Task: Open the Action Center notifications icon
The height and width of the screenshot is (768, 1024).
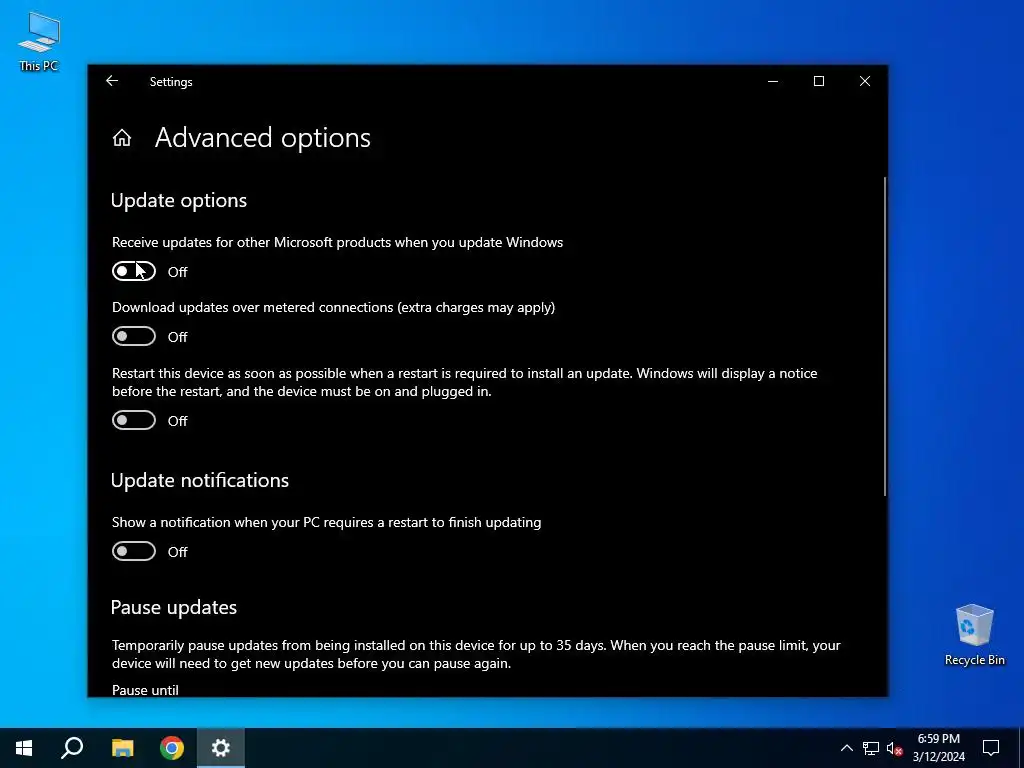Action: pyautogui.click(x=991, y=748)
